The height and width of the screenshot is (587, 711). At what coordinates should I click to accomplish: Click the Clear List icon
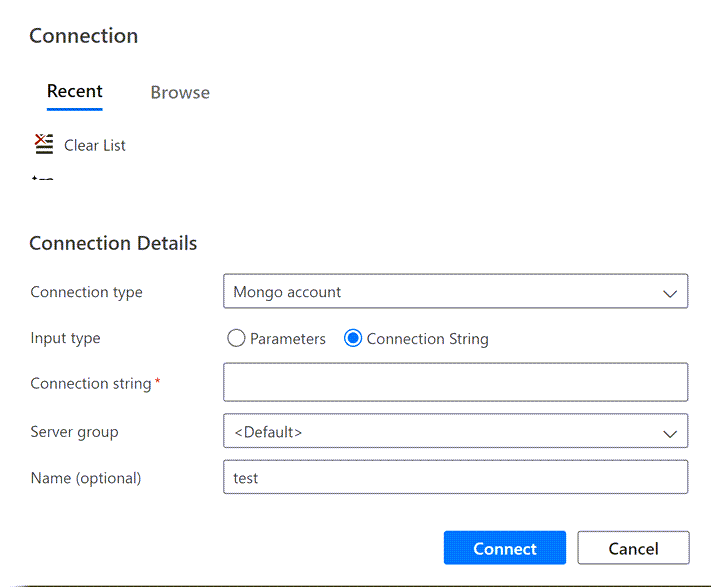pos(43,144)
